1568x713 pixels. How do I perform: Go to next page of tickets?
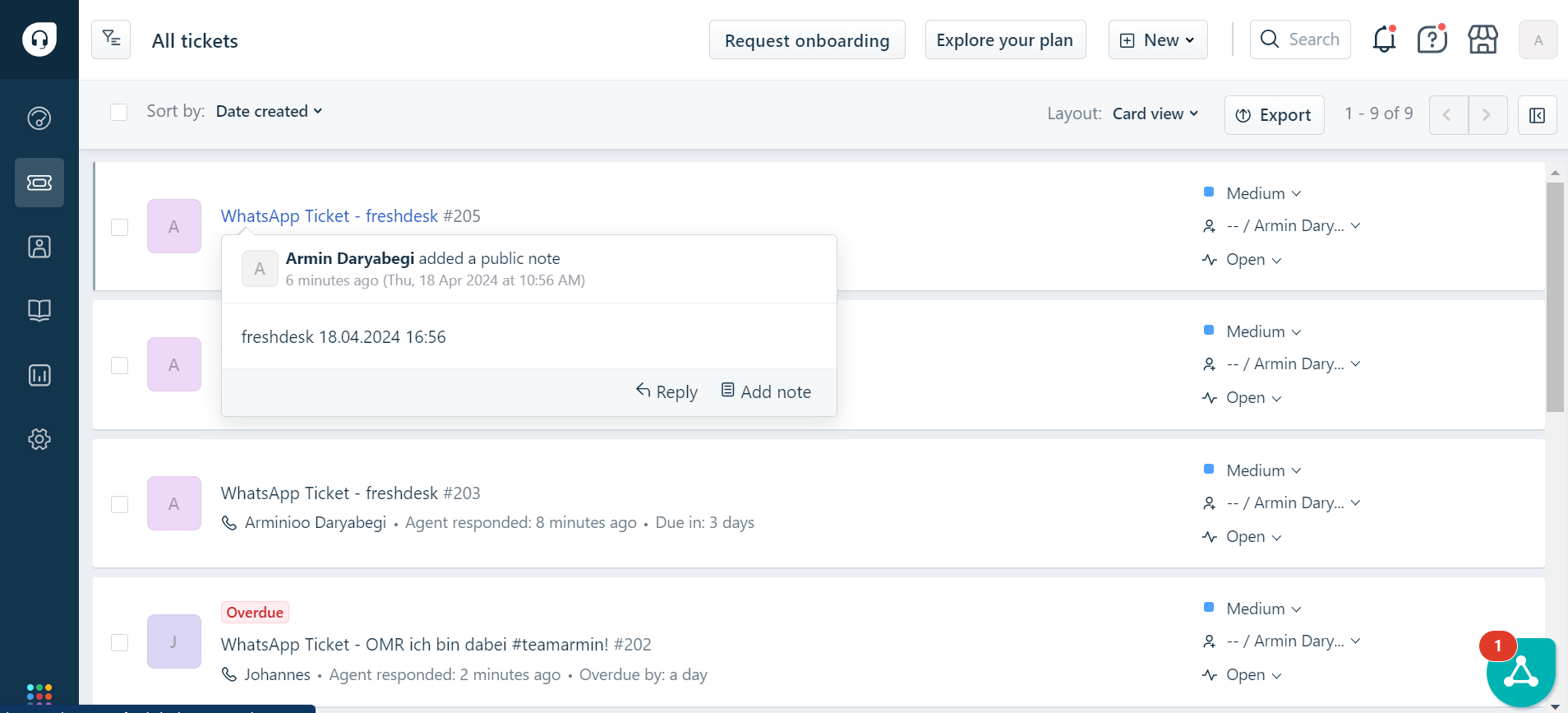click(1487, 115)
